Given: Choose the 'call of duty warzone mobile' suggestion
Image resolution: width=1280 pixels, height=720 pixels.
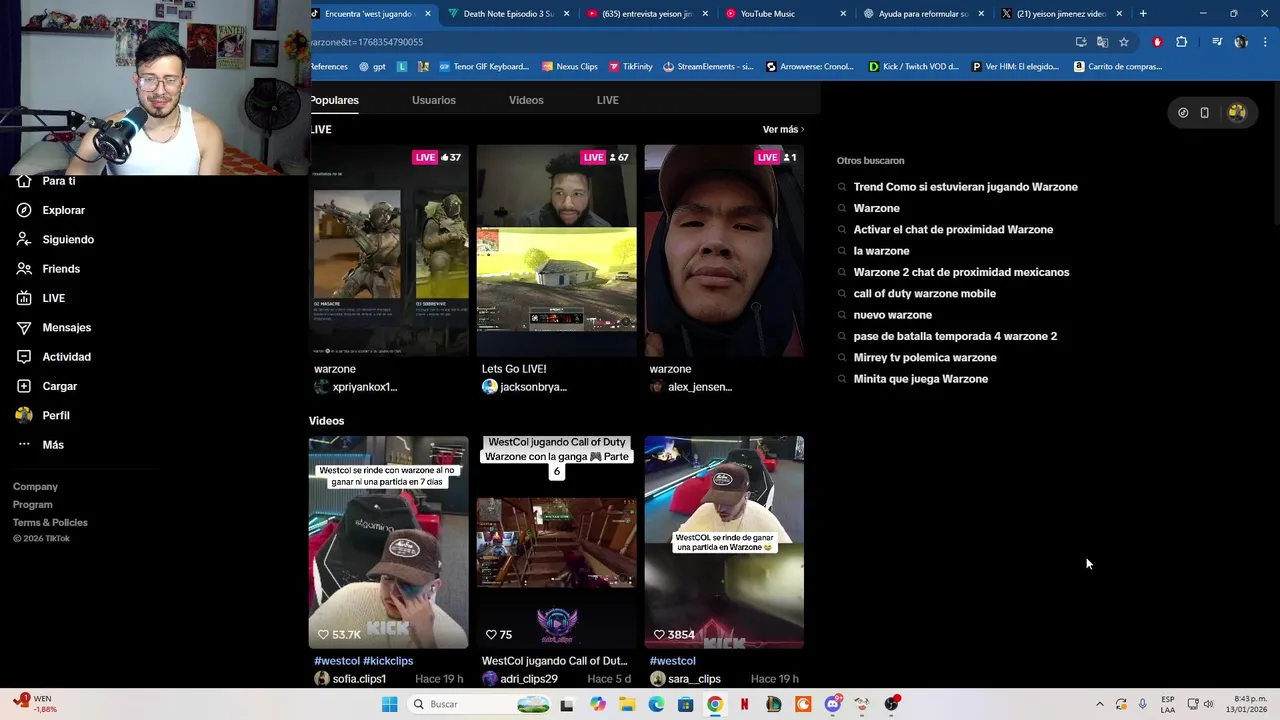Looking at the screenshot, I should pos(924,293).
